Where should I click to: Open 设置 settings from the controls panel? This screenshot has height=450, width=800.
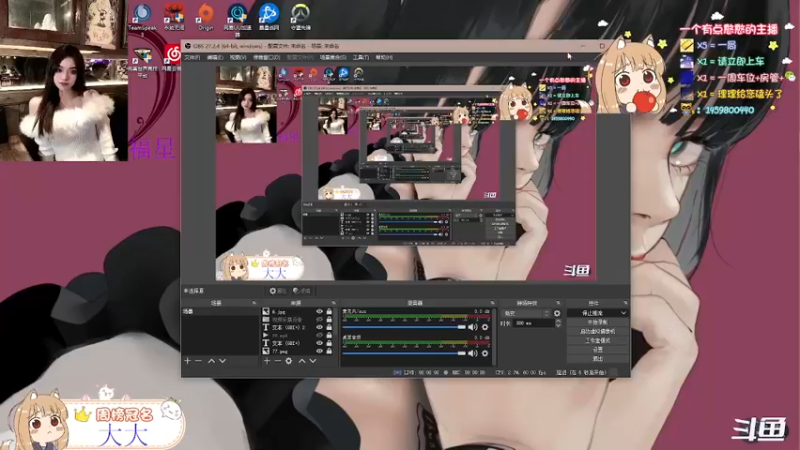pyautogui.click(x=597, y=349)
